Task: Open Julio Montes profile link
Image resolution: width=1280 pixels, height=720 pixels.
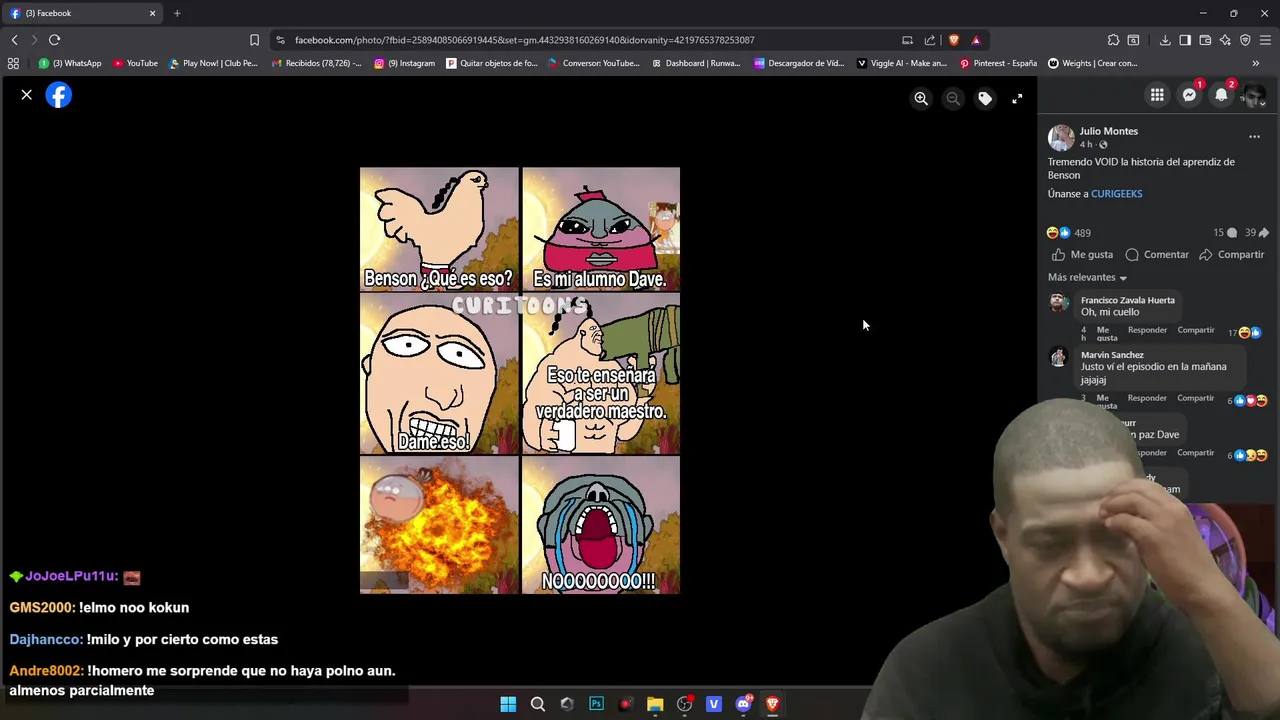Action: point(1108,131)
